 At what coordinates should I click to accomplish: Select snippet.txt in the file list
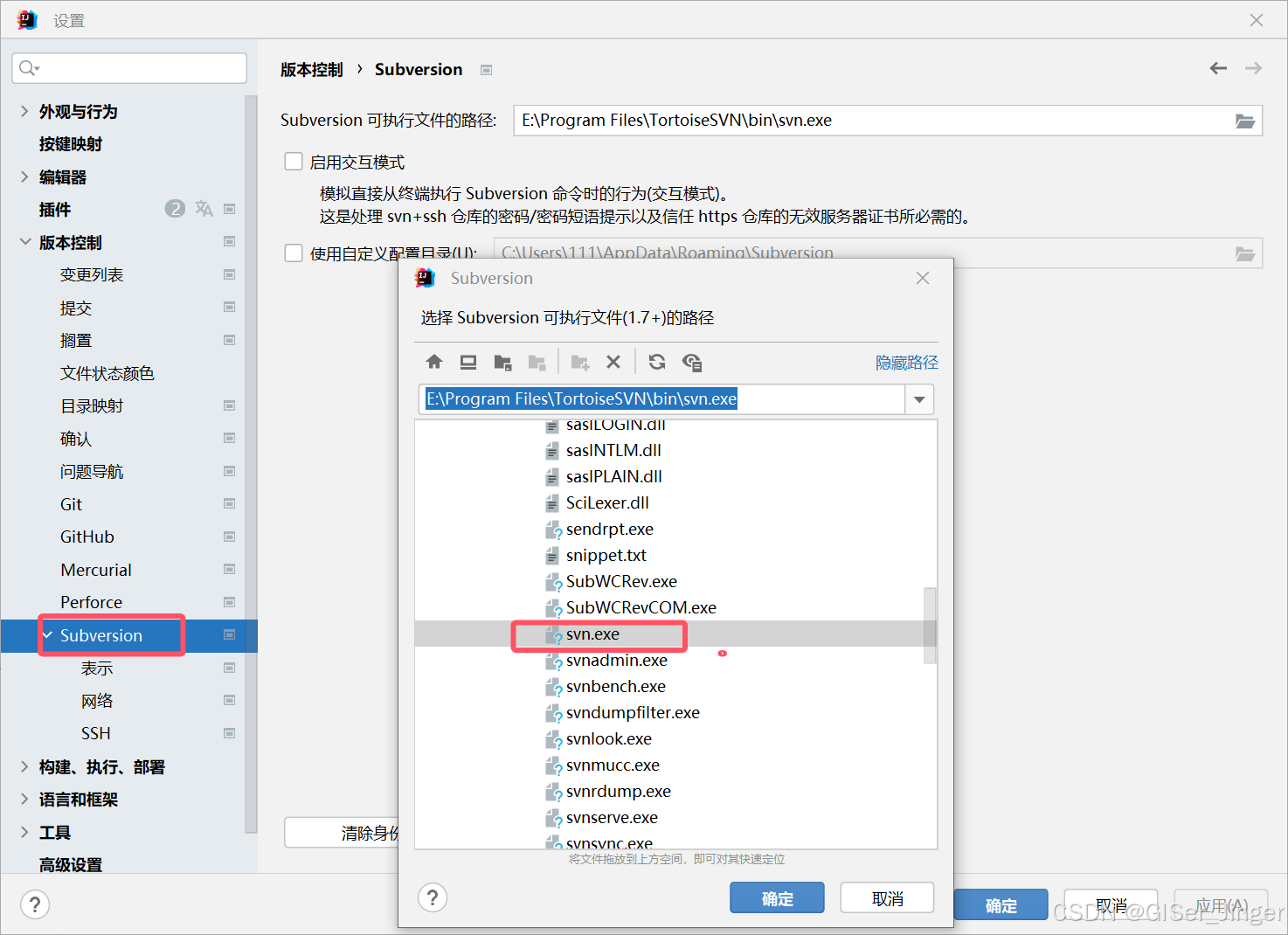pos(606,556)
